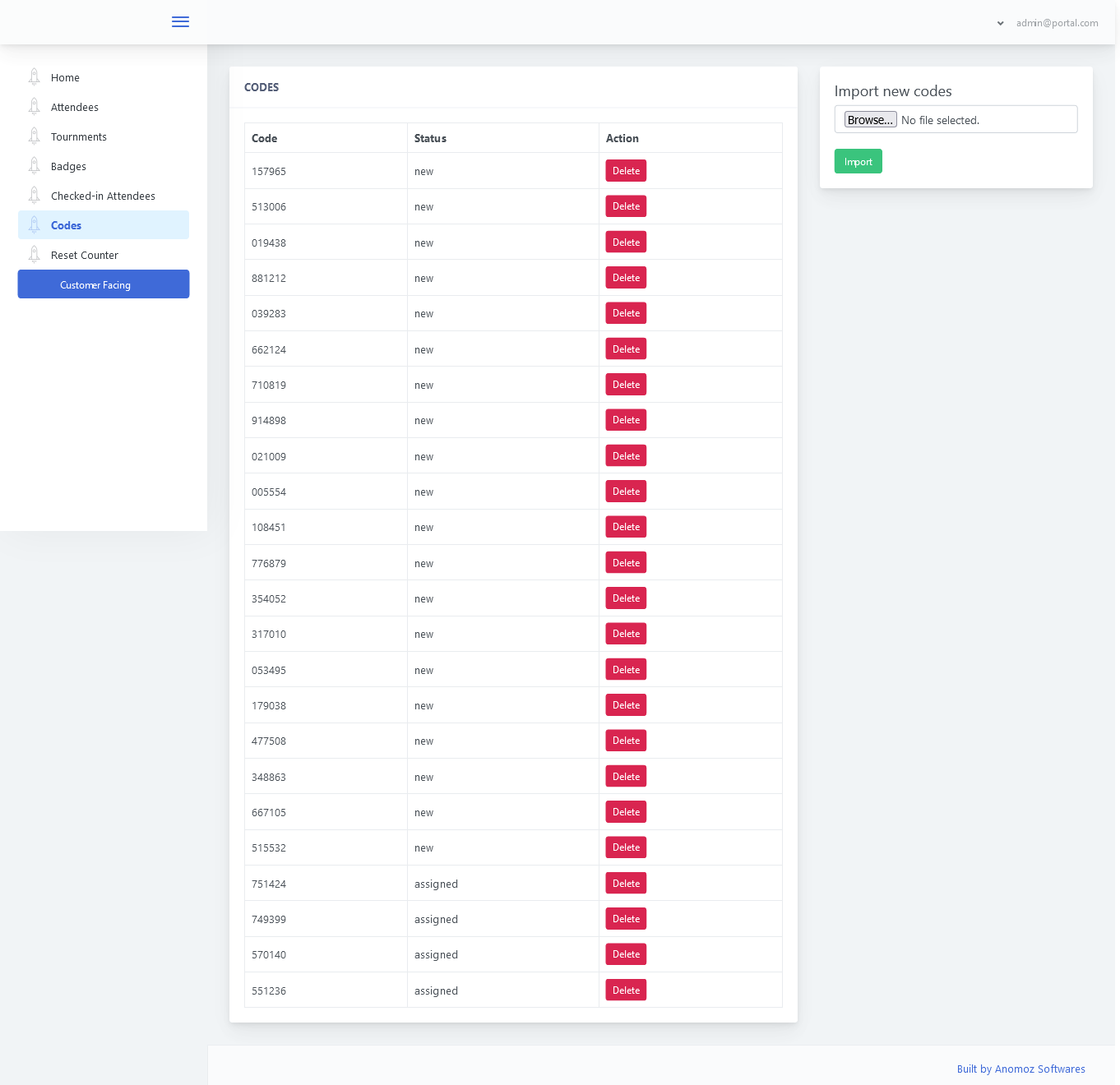This screenshot has height=1085, width=1120.
Task: Open Reset Counter from the sidebar
Action: [x=85, y=256]
